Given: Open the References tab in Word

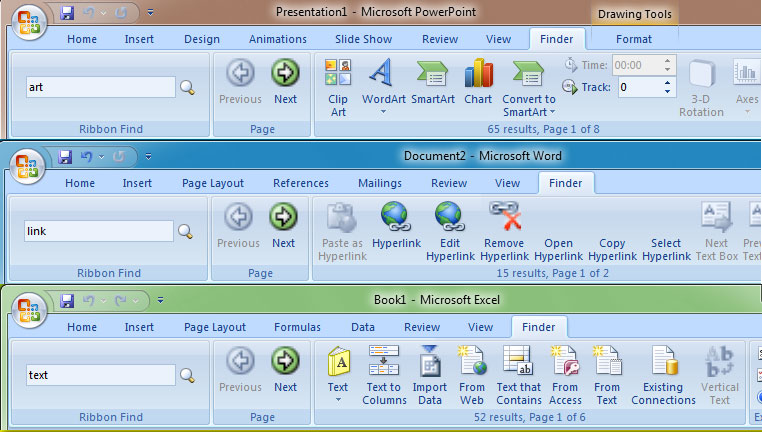Looking at the screenshot, I should [301, 183].
